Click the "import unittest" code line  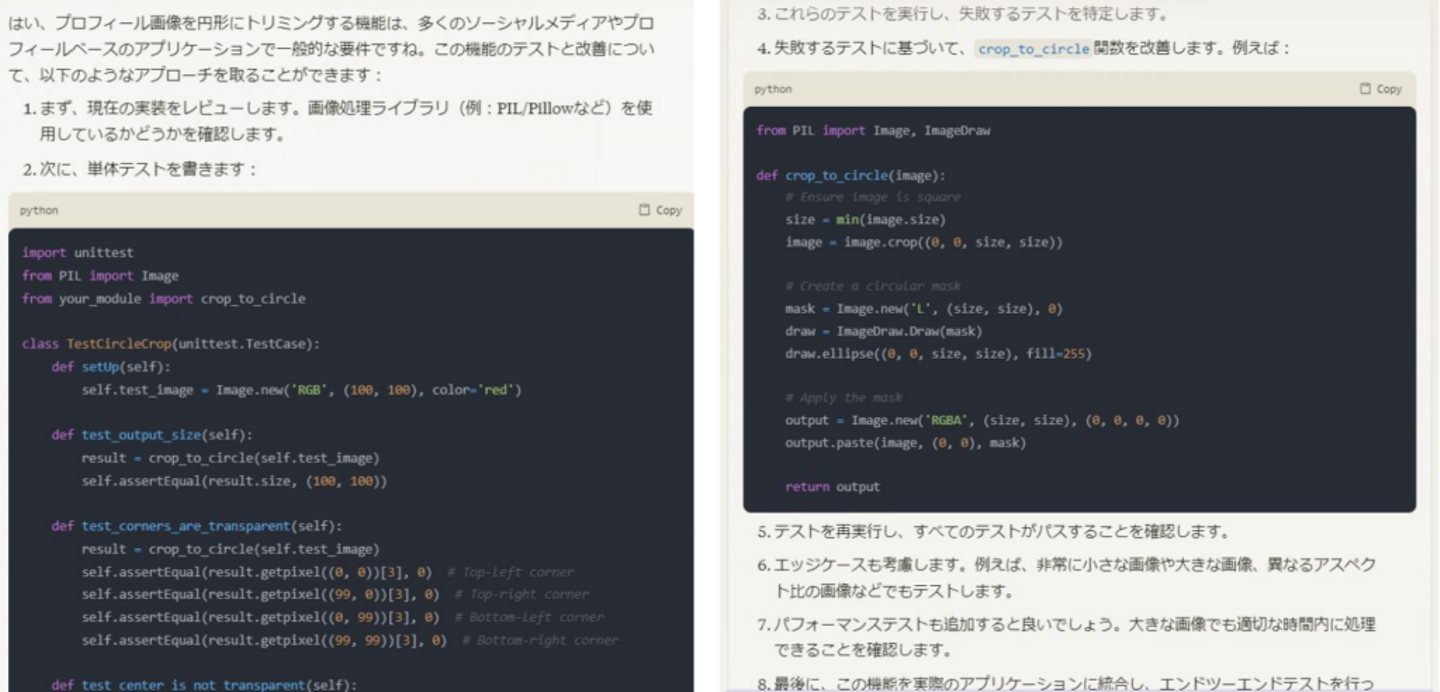(x=77, y=252)
